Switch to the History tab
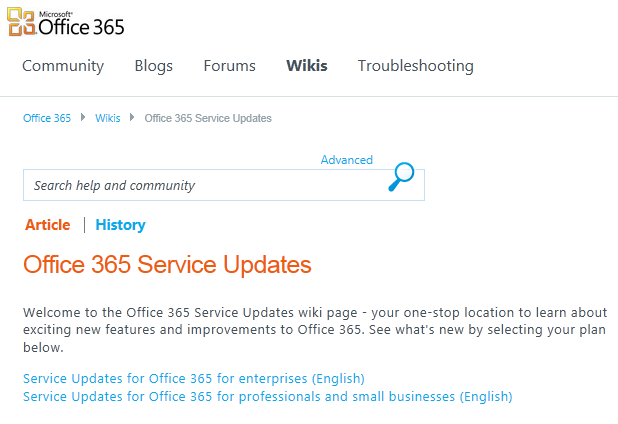The height and width of the screenshot is (424, 618). (120, 225)
